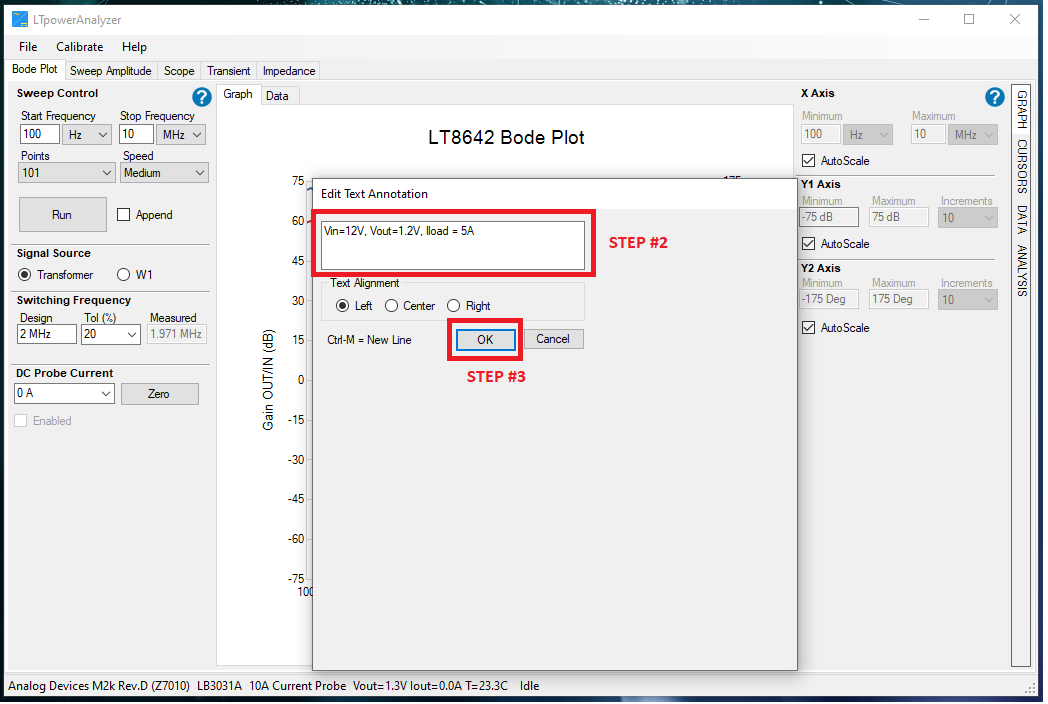Open Stop Frequency unit dropdown (MHz)

tap(181, 134)
